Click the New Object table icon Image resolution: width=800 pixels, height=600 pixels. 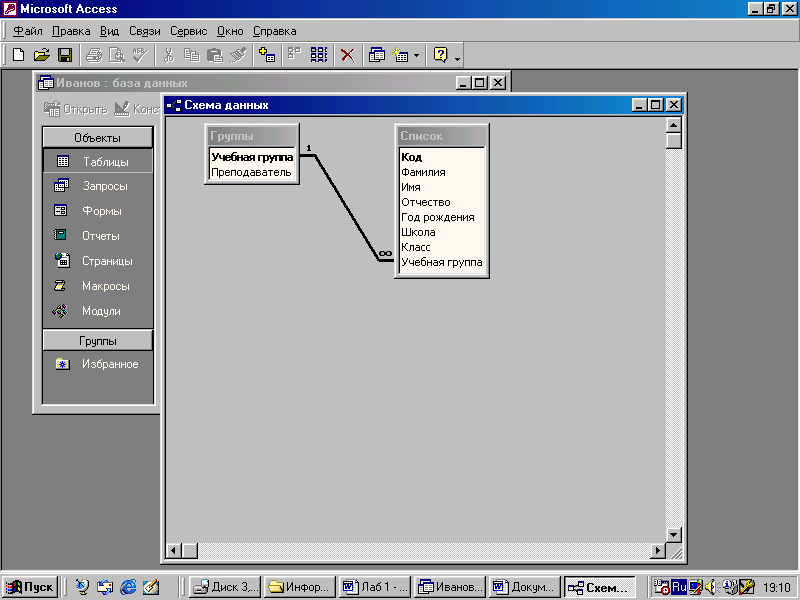400,55
